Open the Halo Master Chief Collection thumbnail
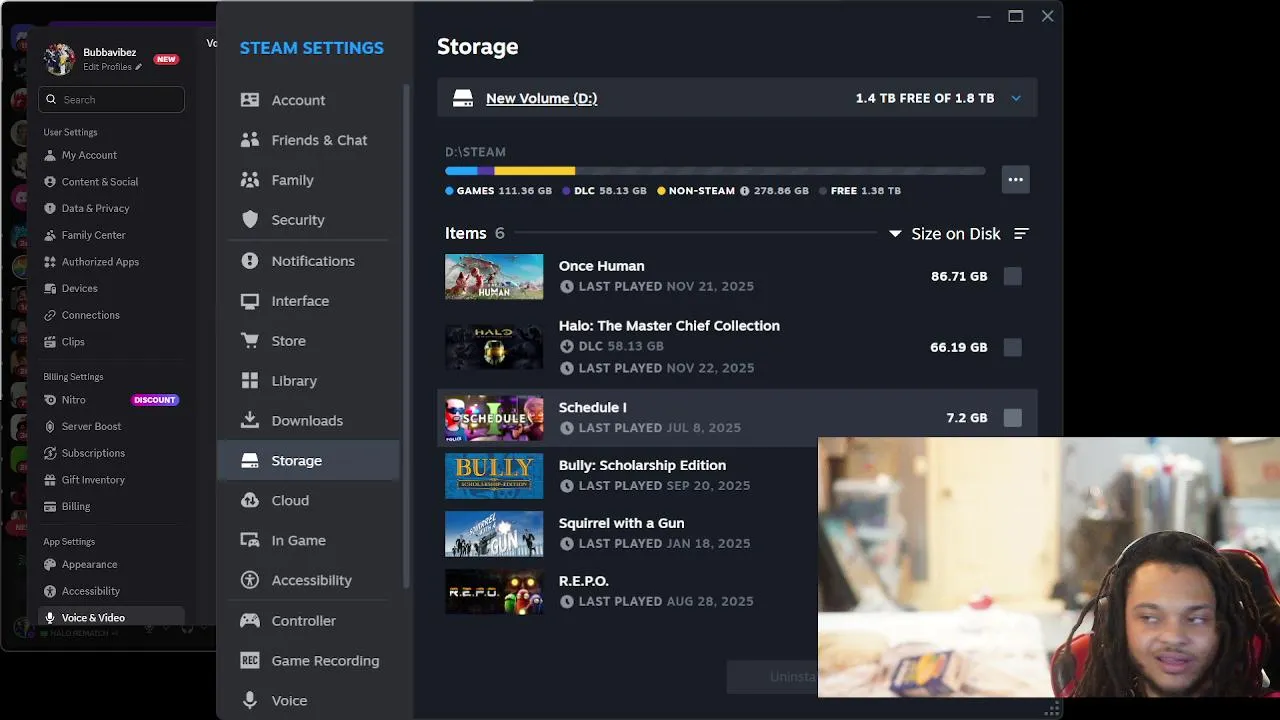 point(494,347)
